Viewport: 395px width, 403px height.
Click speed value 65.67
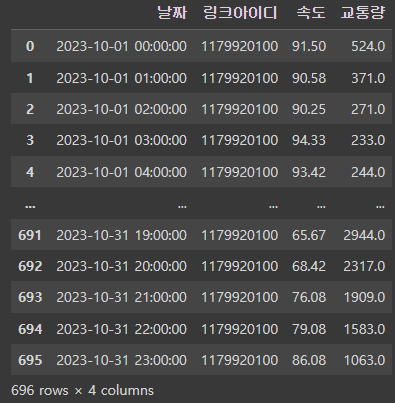(x=309, y=235)
